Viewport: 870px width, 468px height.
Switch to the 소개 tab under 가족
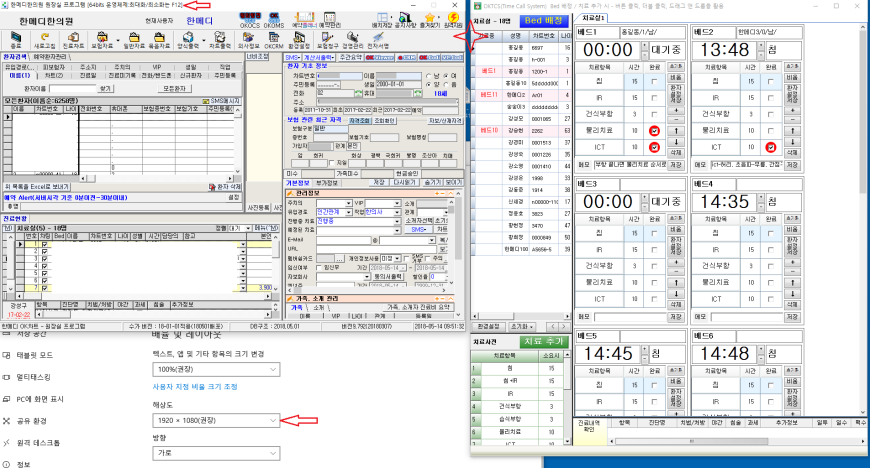318,307
